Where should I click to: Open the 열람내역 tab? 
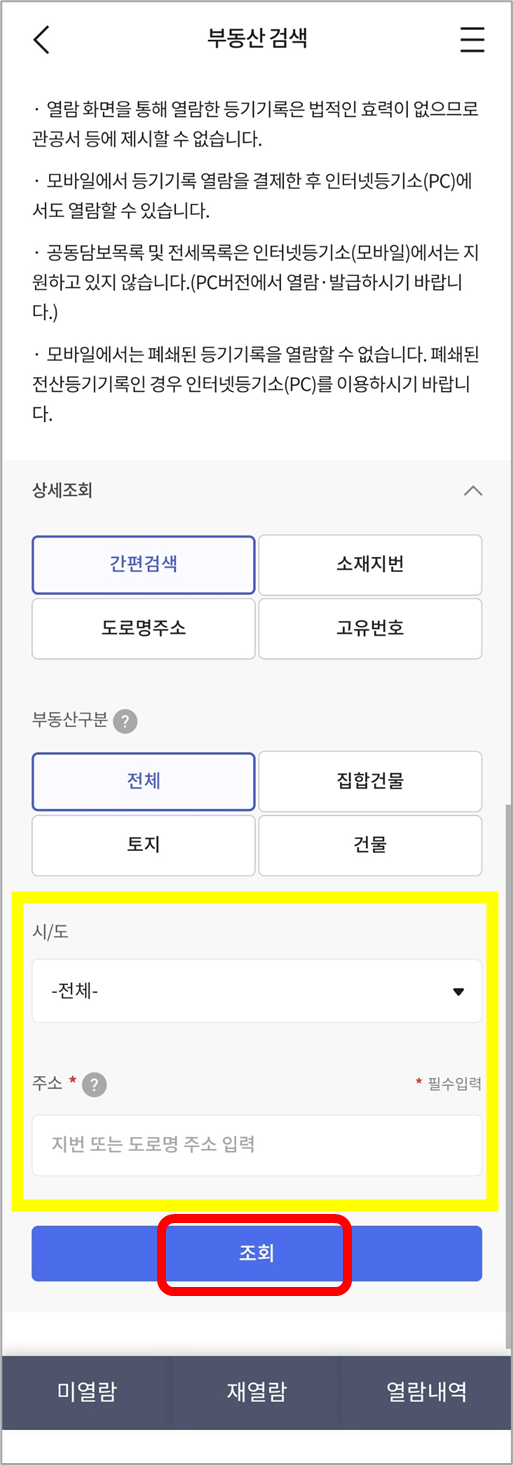tap(427, 1392)
